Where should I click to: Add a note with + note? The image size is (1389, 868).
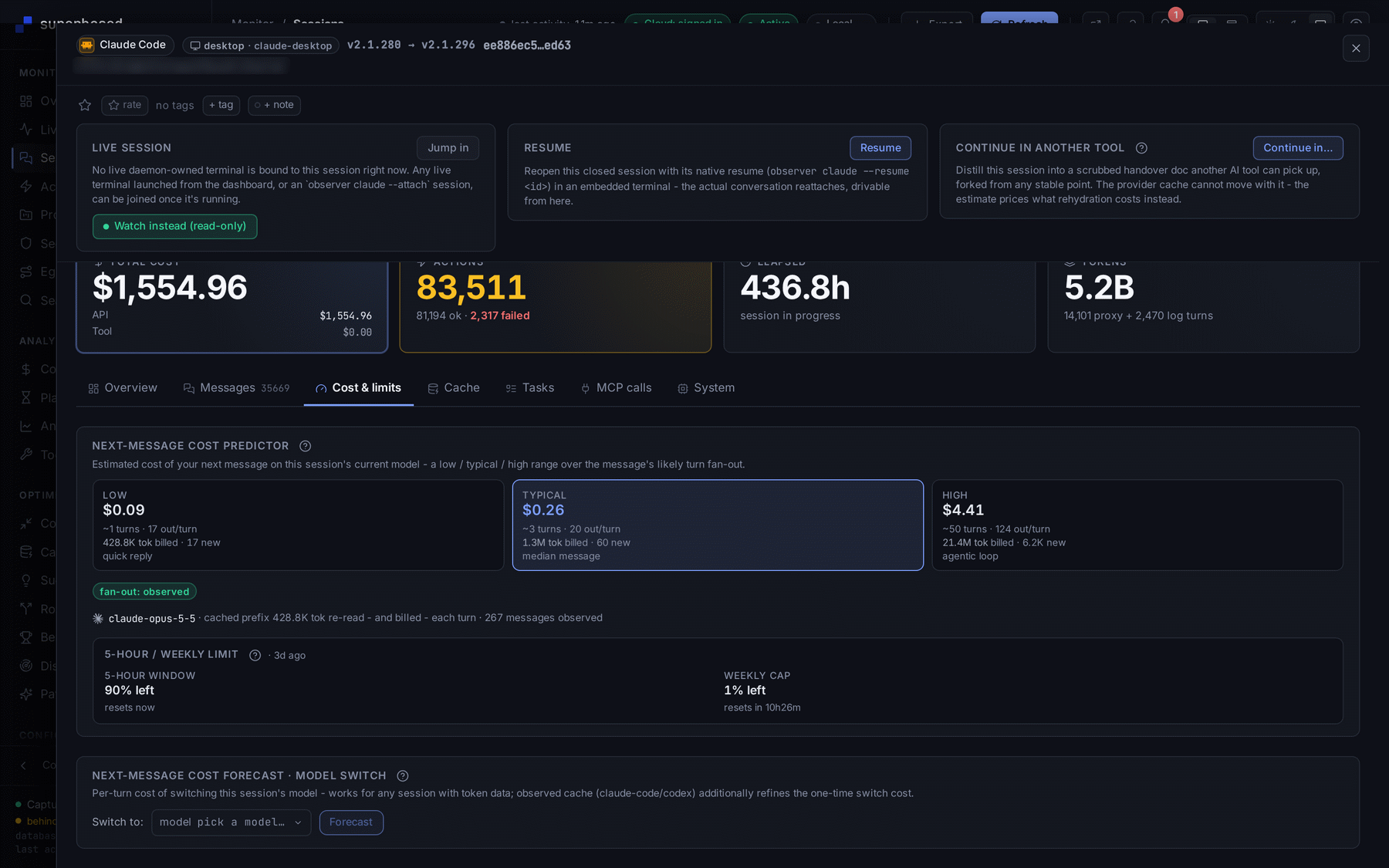pyautogui.click(x=274, y=105)
